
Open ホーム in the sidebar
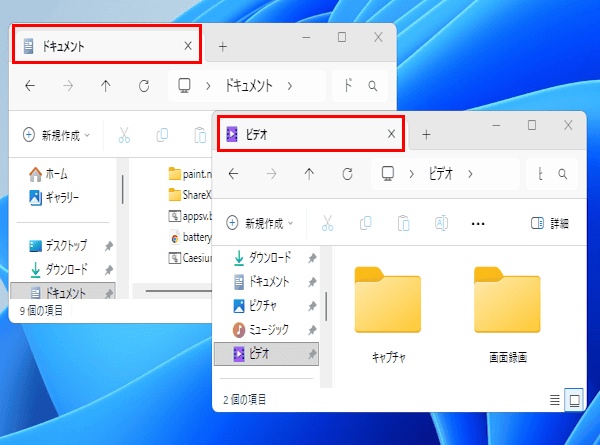point(49,174)
